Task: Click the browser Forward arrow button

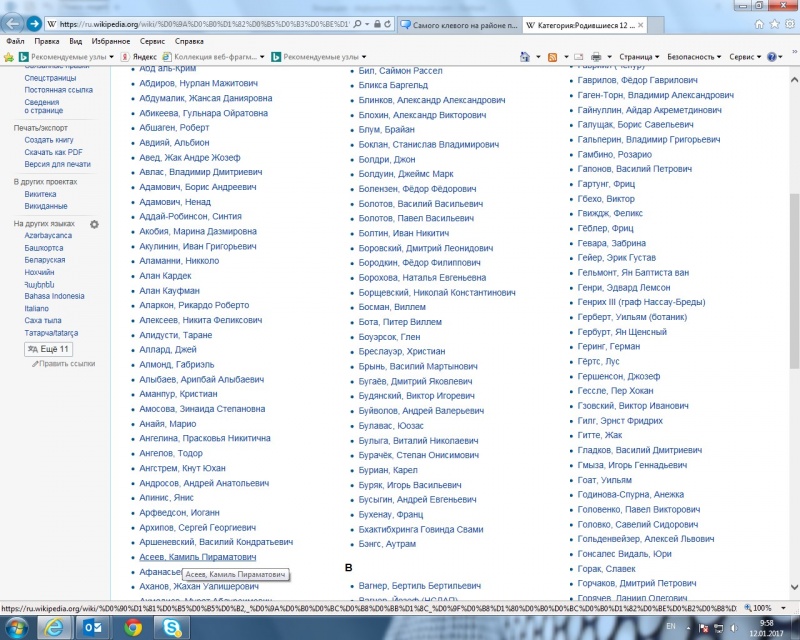Action: (34, 23)
